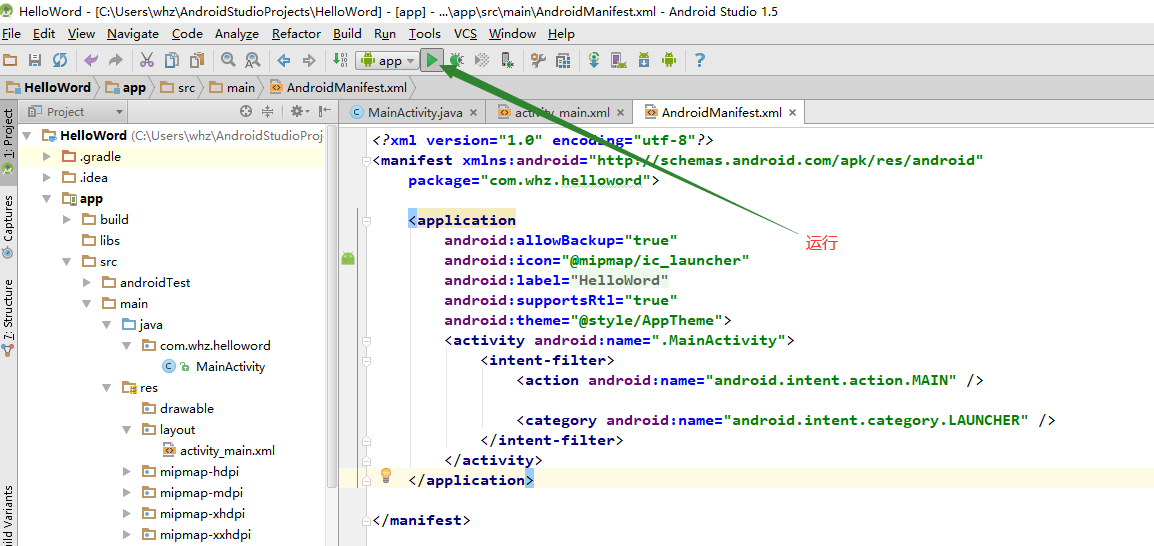Screen dimensions: 1154x546
Task: Click the Cut scissors icon
Action: 147,60
